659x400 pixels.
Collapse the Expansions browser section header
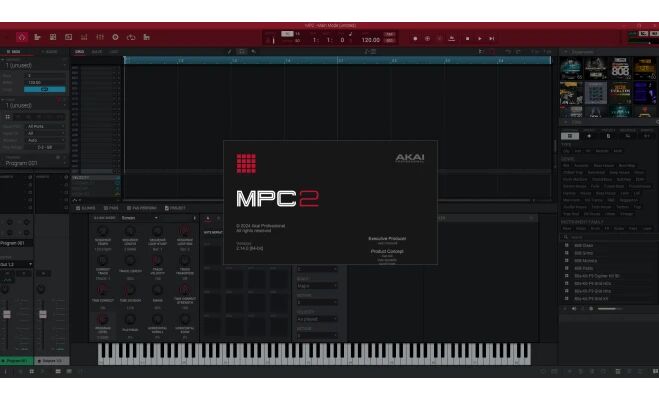(x=566, y=52)
